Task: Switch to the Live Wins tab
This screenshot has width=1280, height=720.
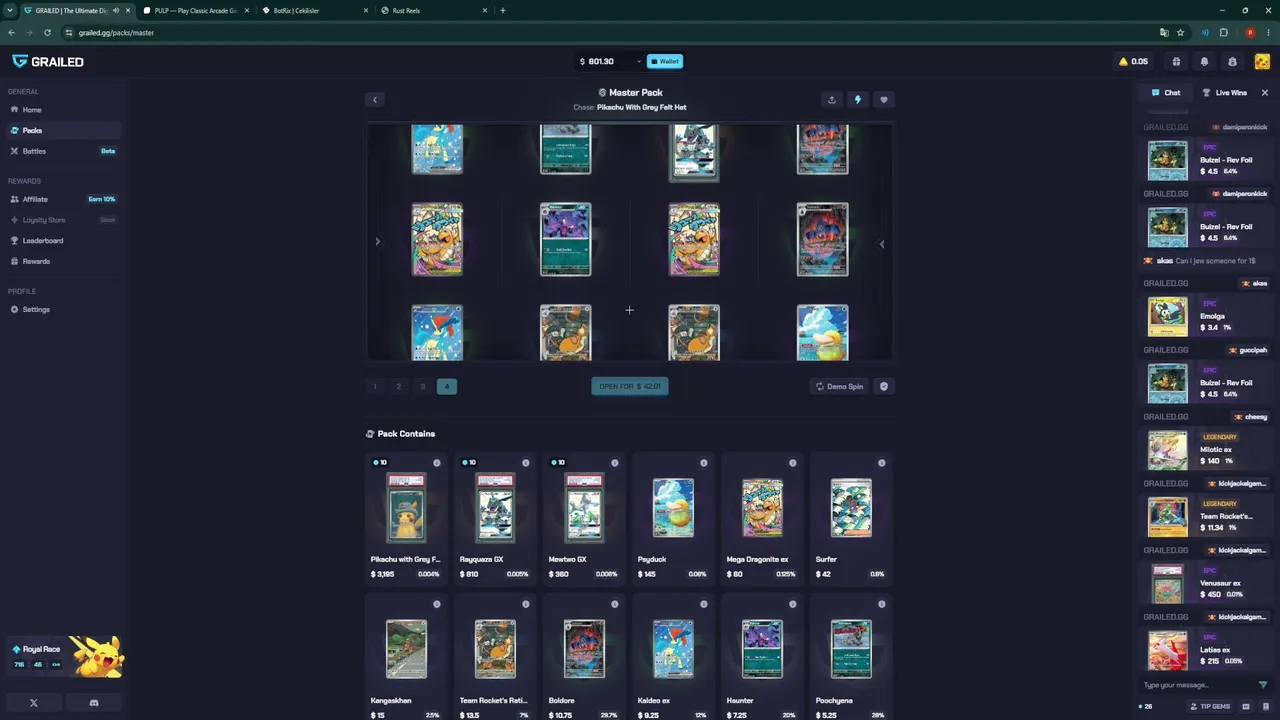Action: pos(1225,93)
